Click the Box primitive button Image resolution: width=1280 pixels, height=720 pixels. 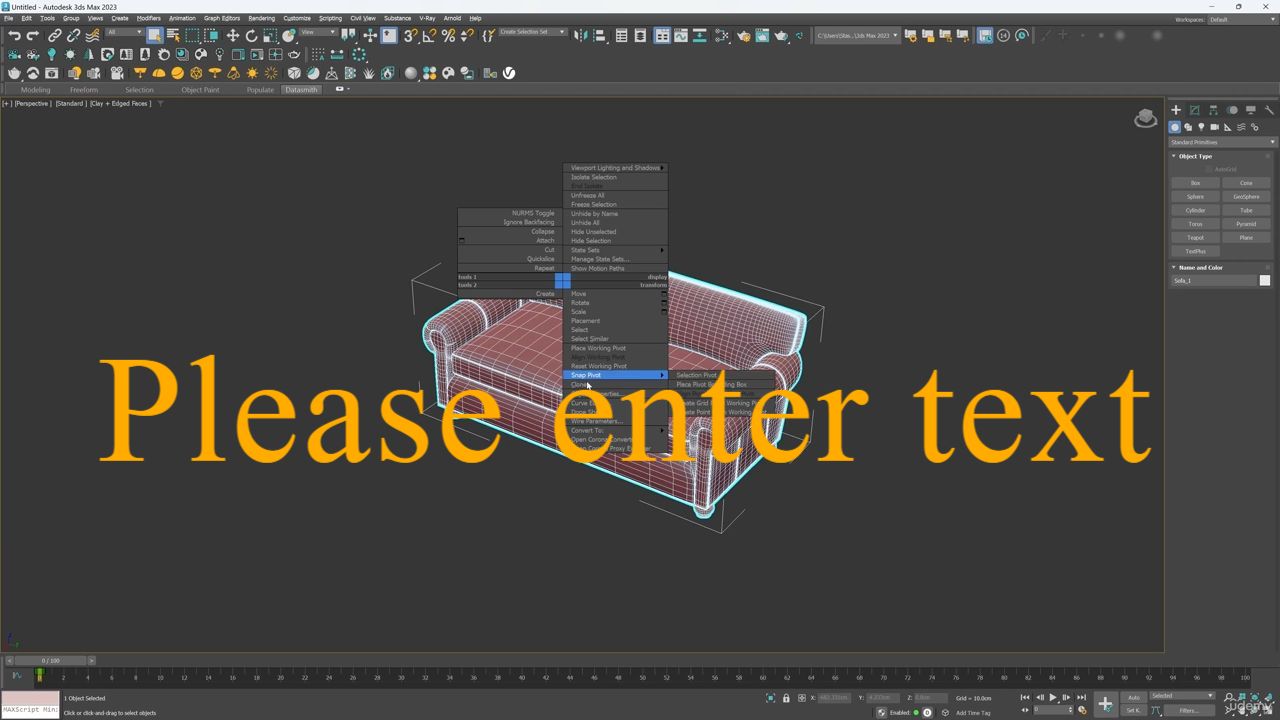1195,183
